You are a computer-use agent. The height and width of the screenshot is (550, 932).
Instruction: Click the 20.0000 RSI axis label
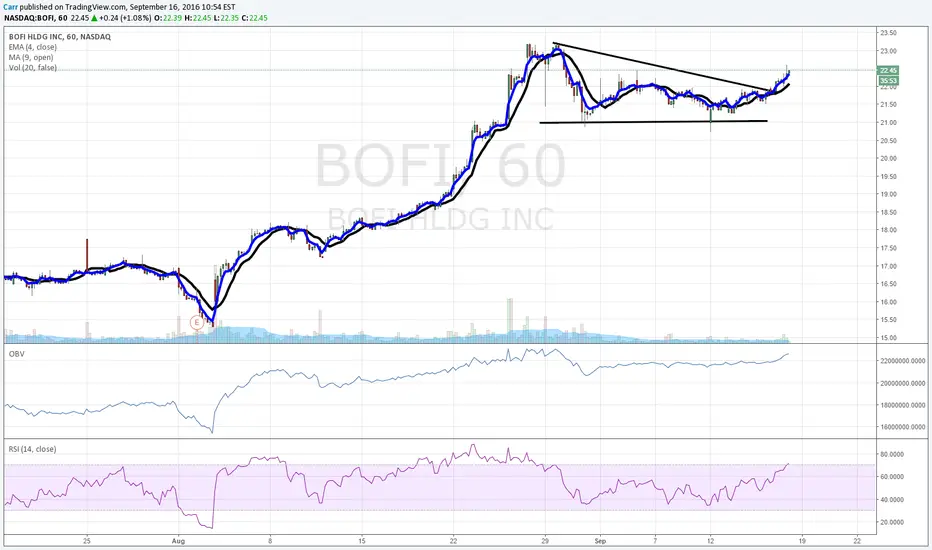tap(892, 522)
